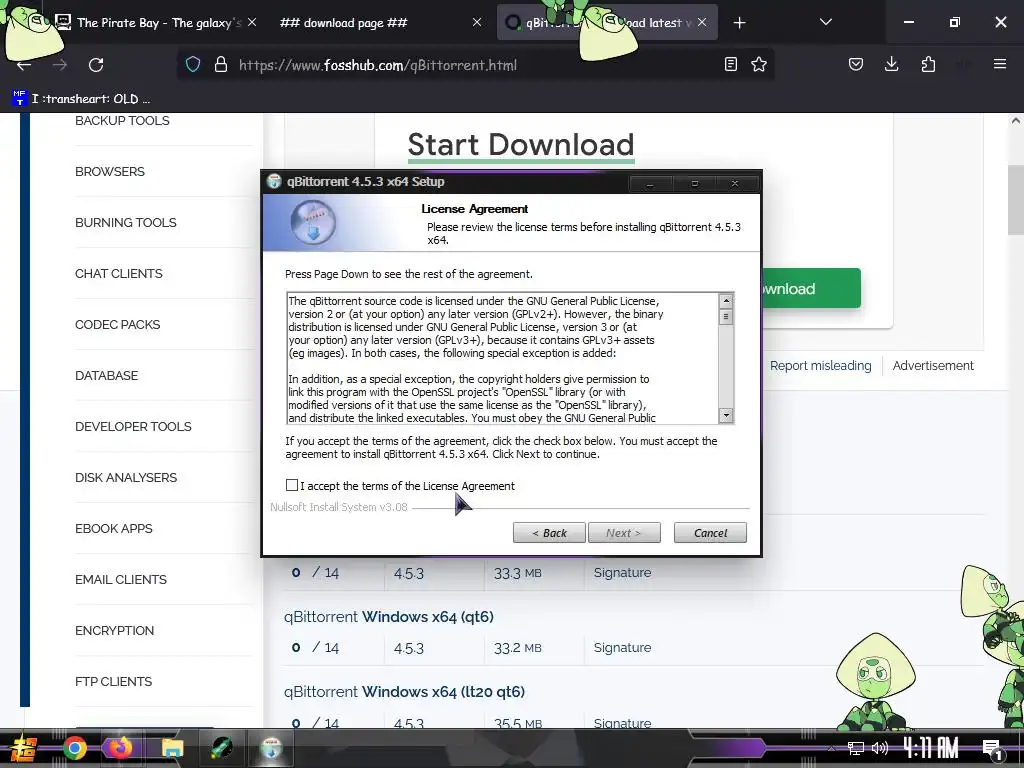Viewport: 1024px width, 768px height.
Task: Open the EBOOK APPS category
Action: 114,528
